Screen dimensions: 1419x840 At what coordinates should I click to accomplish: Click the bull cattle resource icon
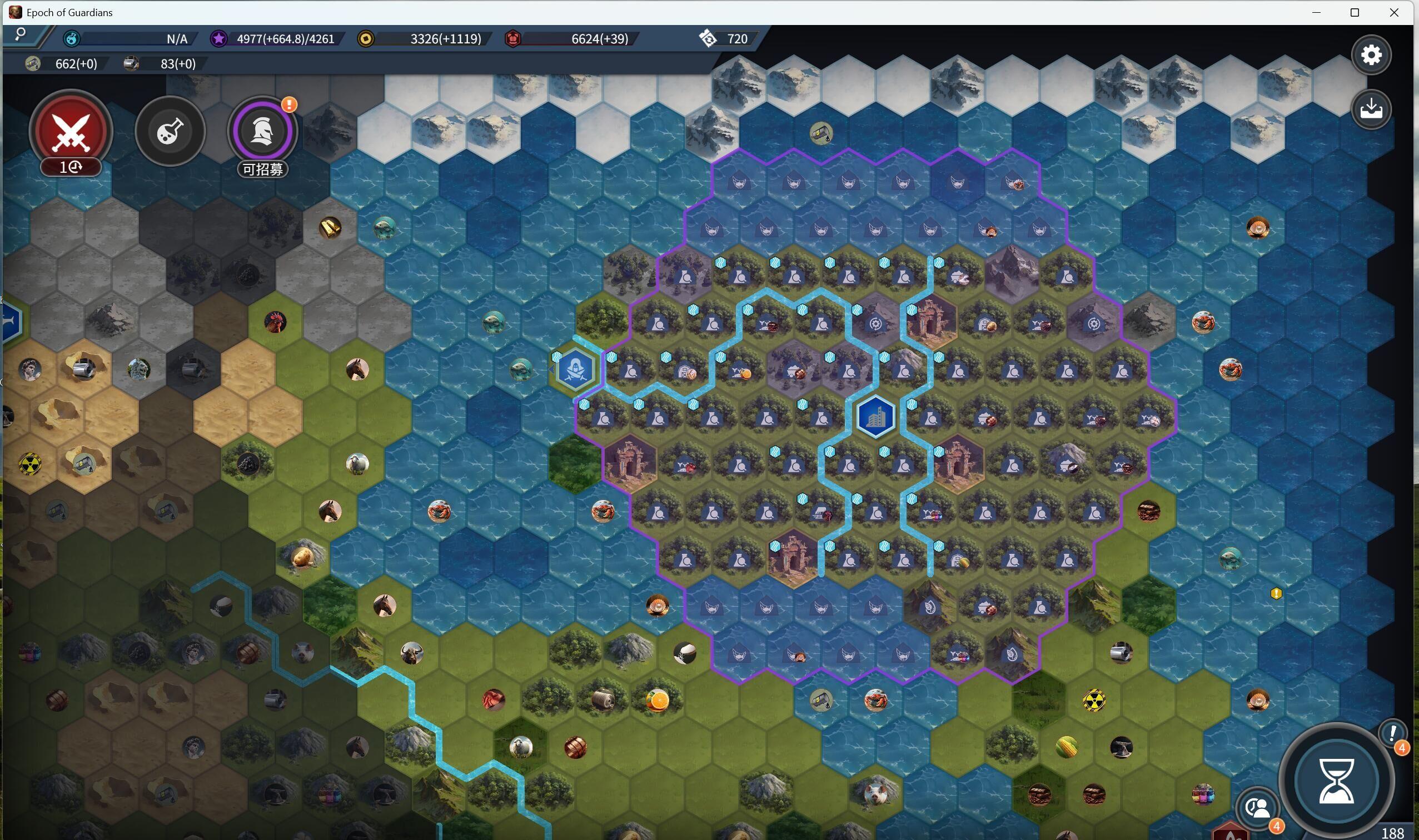pos(412,653)
